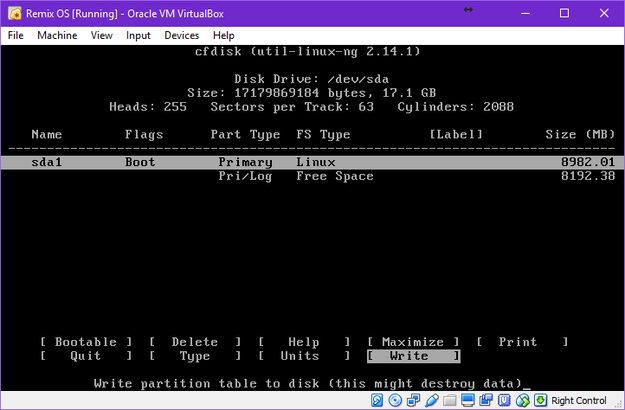Click the Part Type column header
Screen dimensions: 625x410
coord(245,135)
